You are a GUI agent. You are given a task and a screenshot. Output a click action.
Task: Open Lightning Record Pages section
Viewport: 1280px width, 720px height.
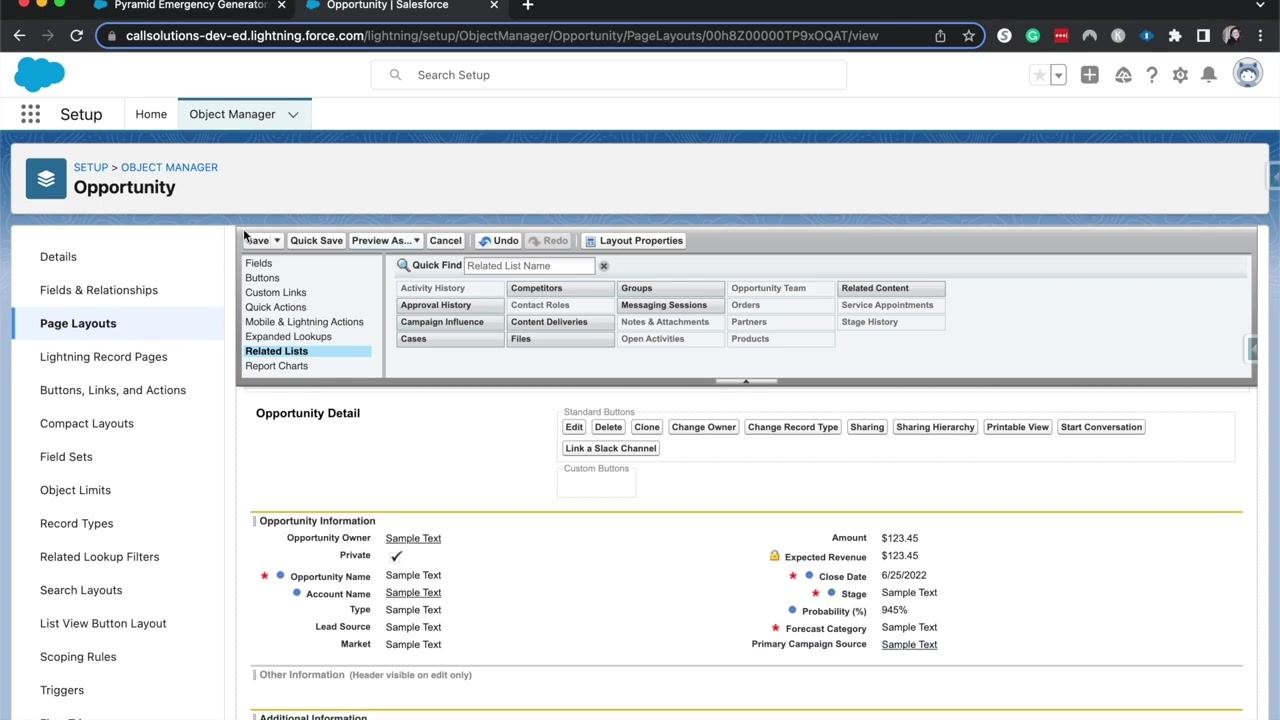[103, 357]
